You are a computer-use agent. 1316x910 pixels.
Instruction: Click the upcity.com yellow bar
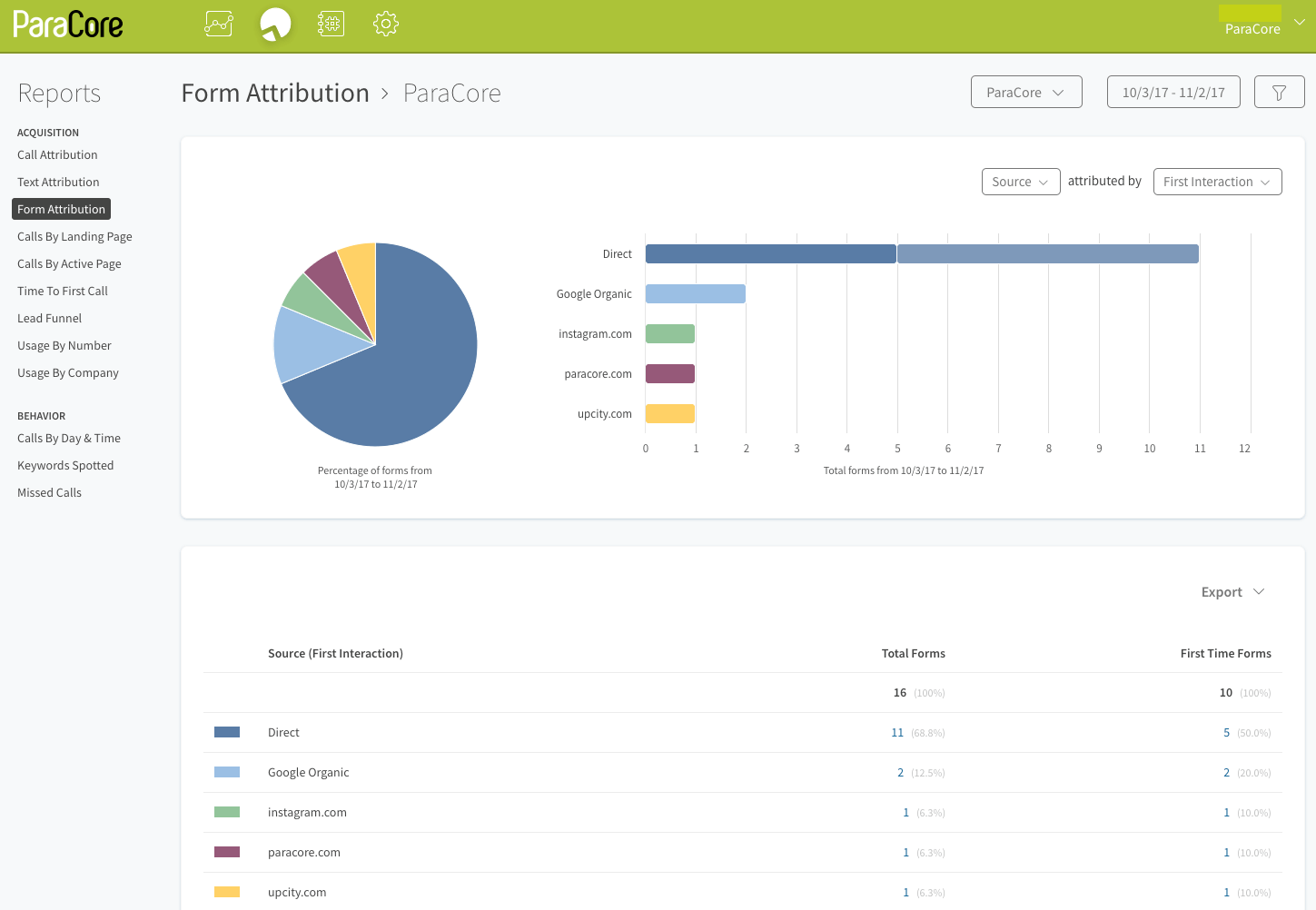(670, 413)
